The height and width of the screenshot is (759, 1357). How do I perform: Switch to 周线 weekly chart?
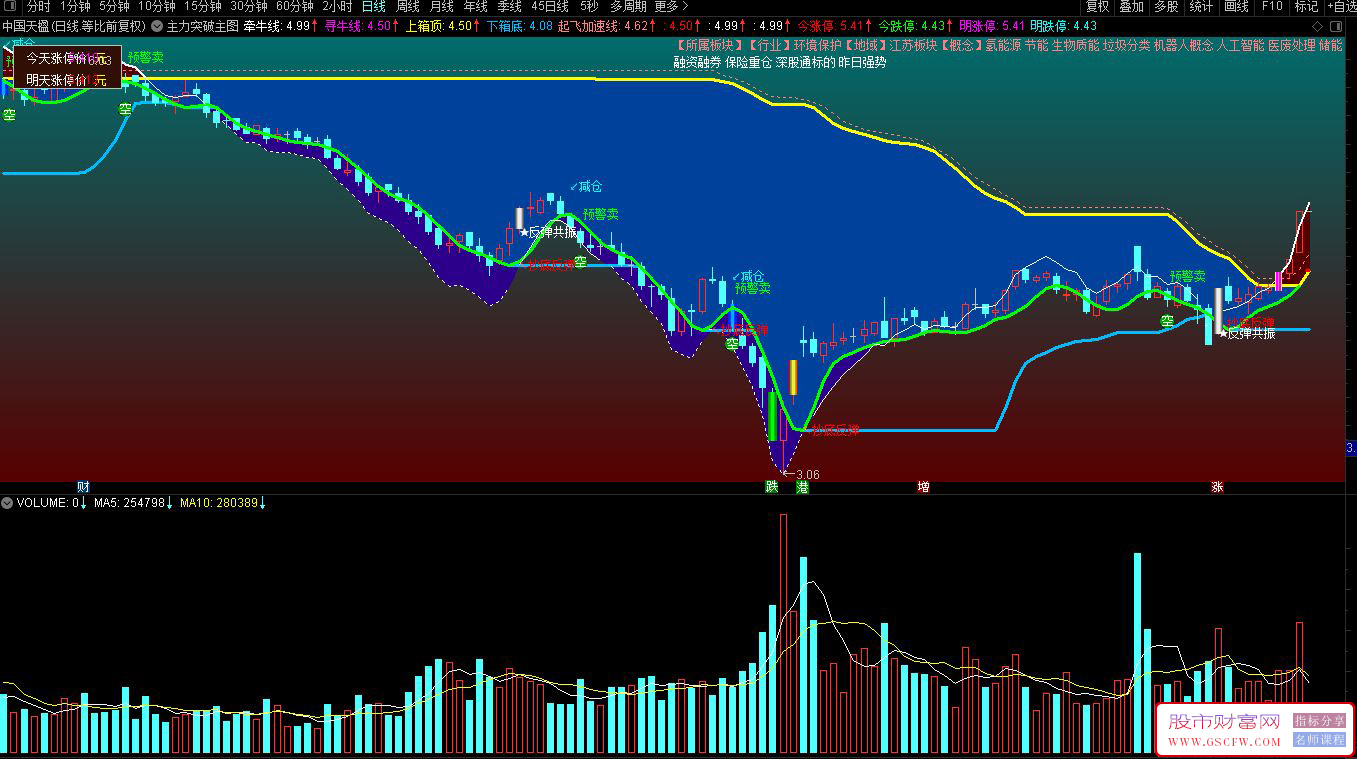point(408,7)
